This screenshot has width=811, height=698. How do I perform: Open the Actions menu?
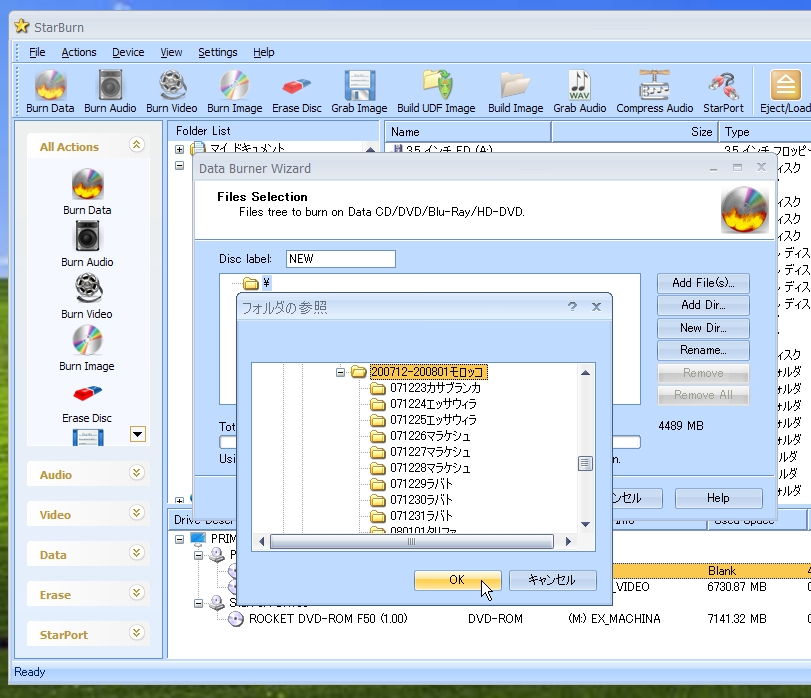pos(79,52)
